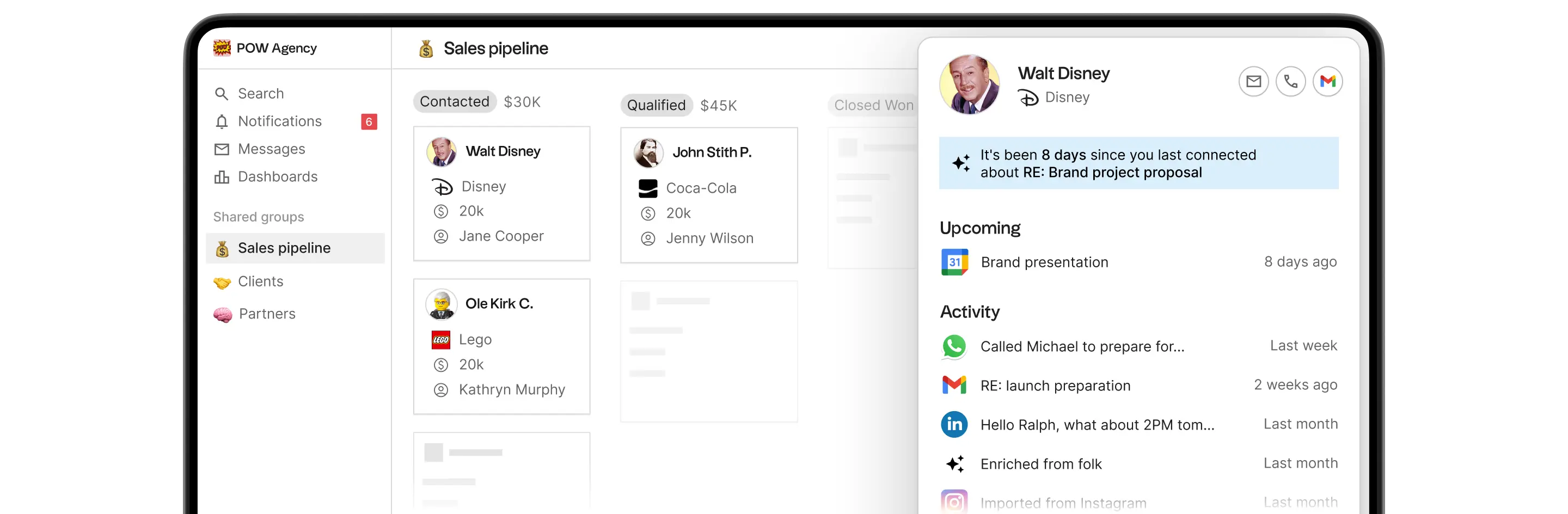Click the Disney company name under panel header
Image resolution: width=1568 pixels, height=514 pixels.
[1067, 97]
